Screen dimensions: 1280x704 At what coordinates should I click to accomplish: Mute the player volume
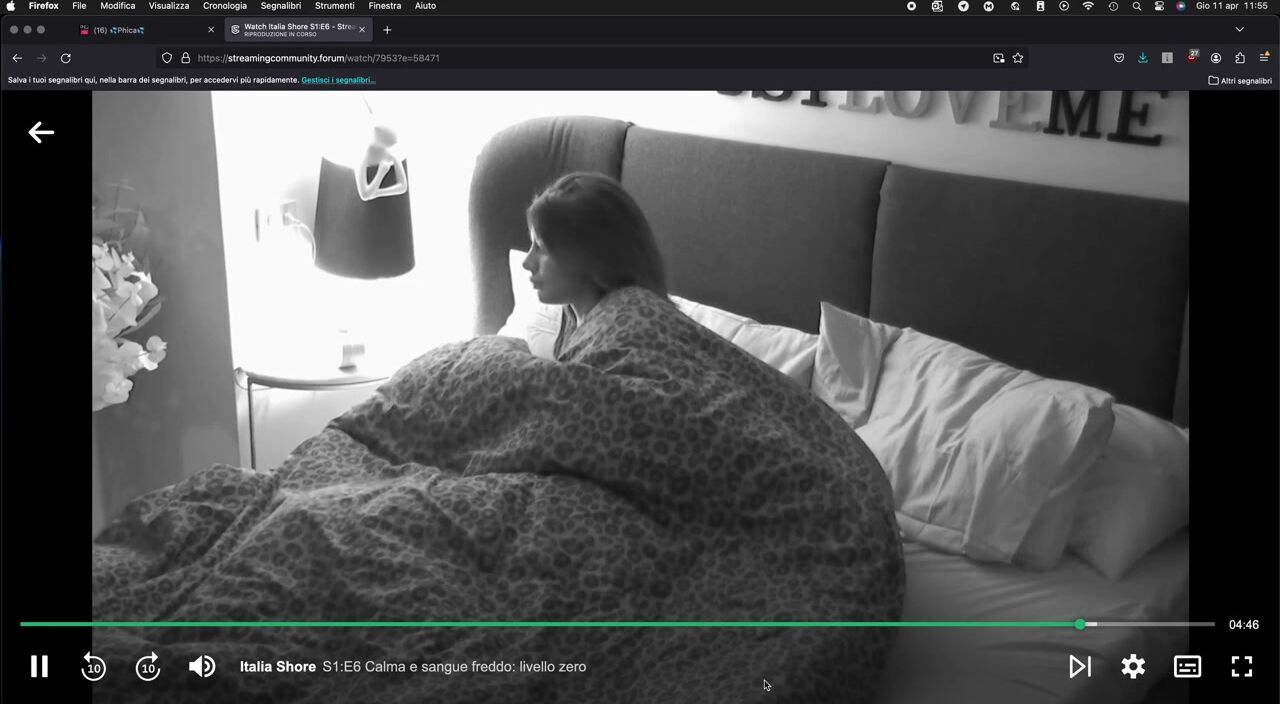(202, 666)
